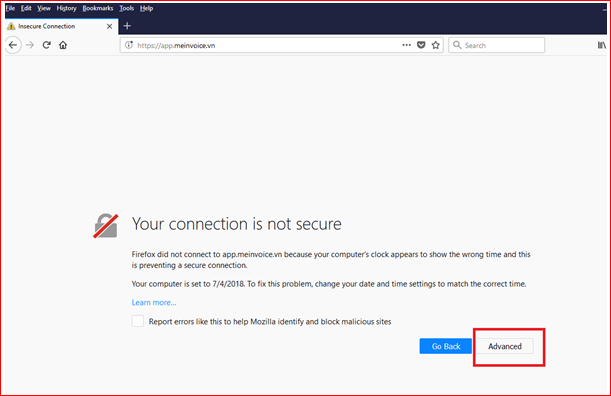Tick the Report errors to Mozilla checkbox

(138, 321)
